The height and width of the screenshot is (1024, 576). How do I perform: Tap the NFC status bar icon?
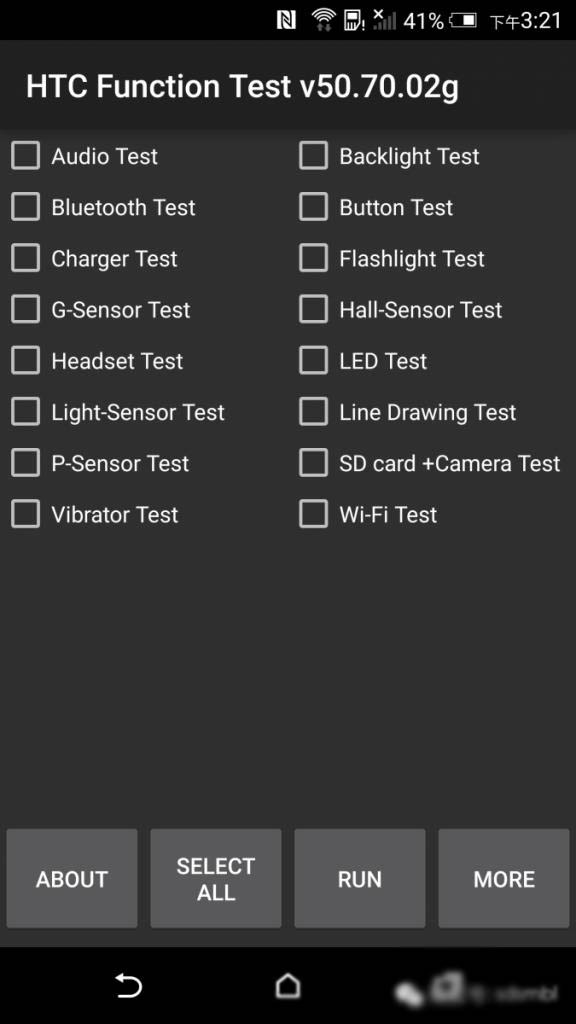(x=287, y=21)
